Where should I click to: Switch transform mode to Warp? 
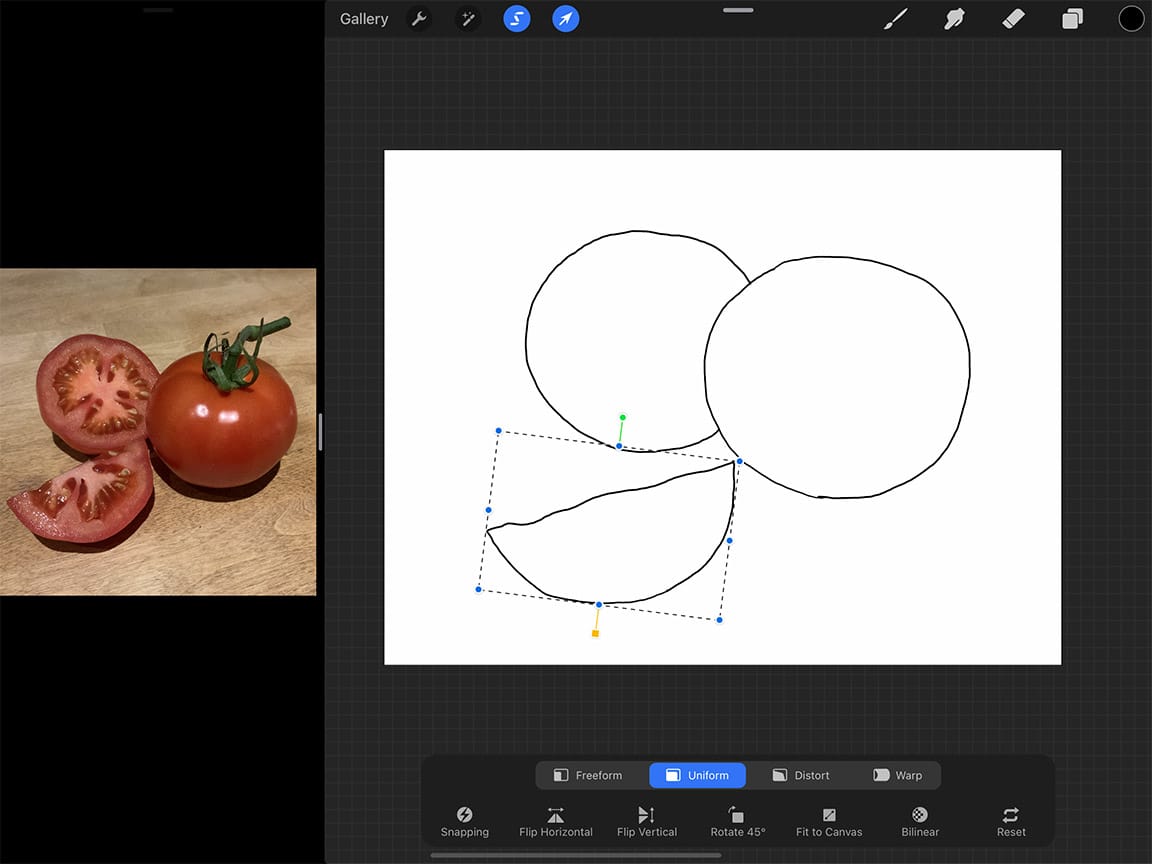(x=898, y=774)
